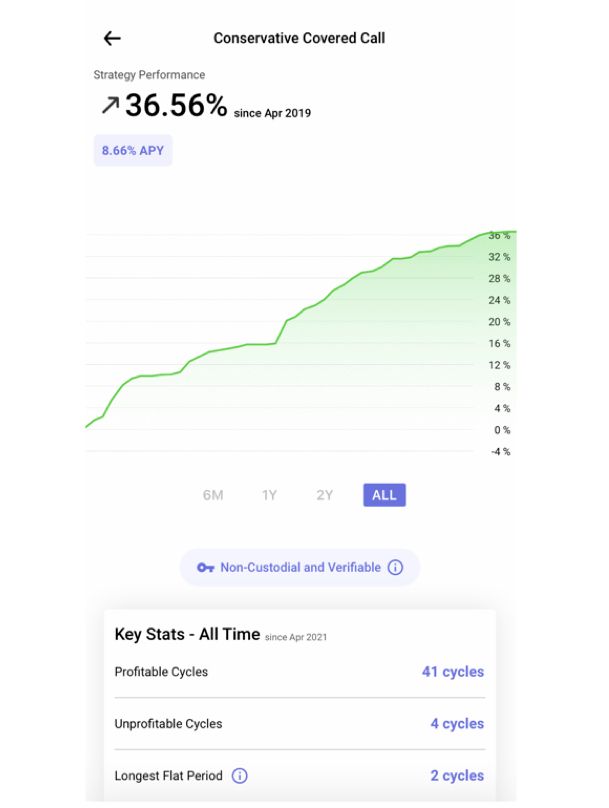609x808 pixels.
Task: Tap the Key Stats - All Time heading
Action: [187, 634]
